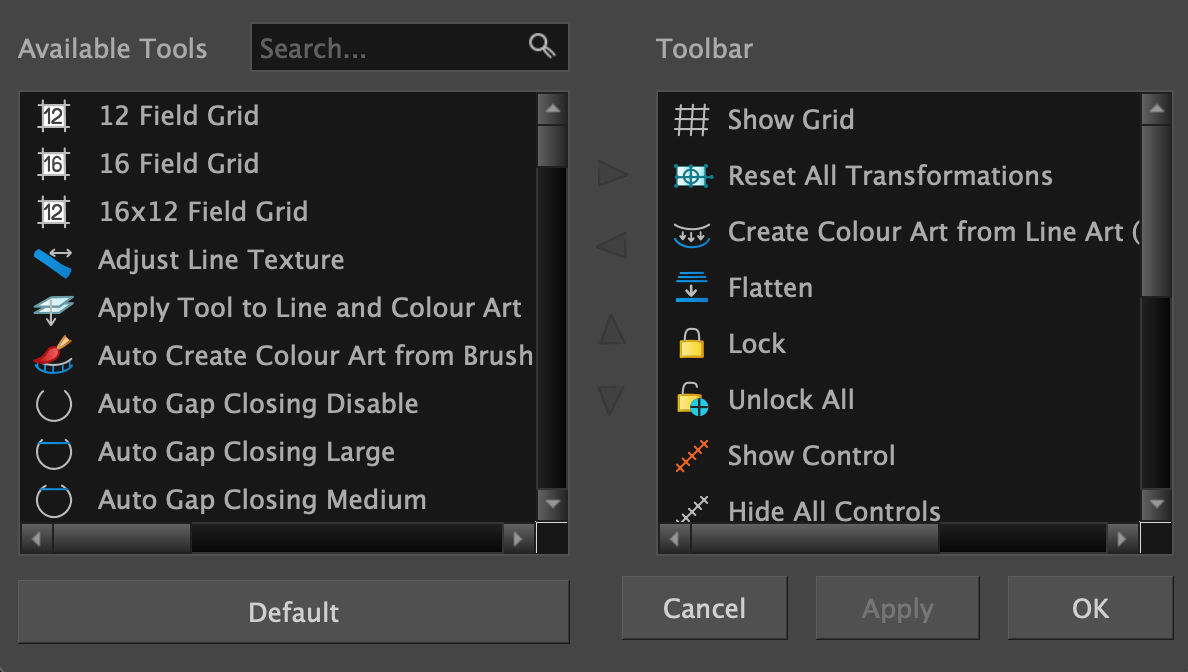This screenshot has height=672, width=1188.
Task: Click the up arrow to reorder toolbar items
Action: pos(611,330)
